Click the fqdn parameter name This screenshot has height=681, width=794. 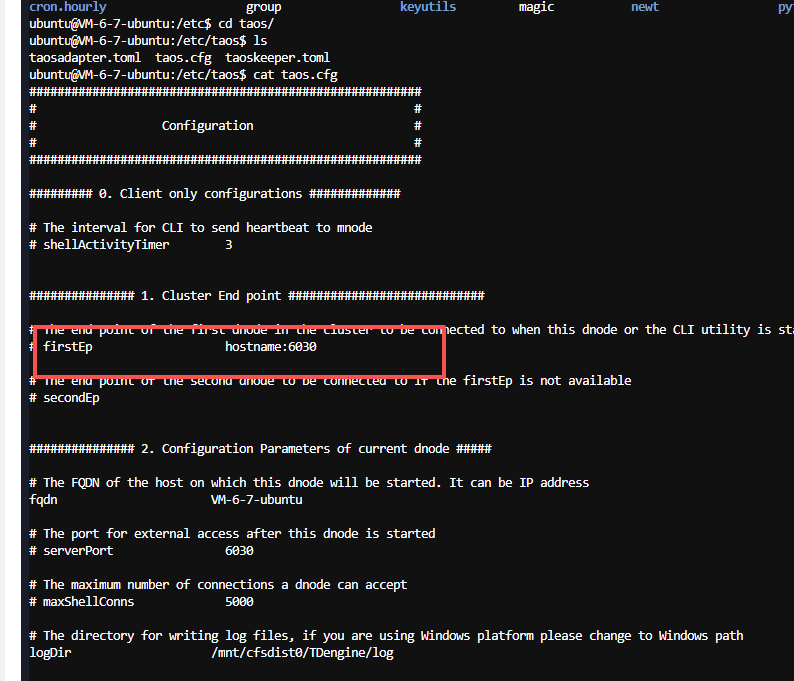pos(43,500)
